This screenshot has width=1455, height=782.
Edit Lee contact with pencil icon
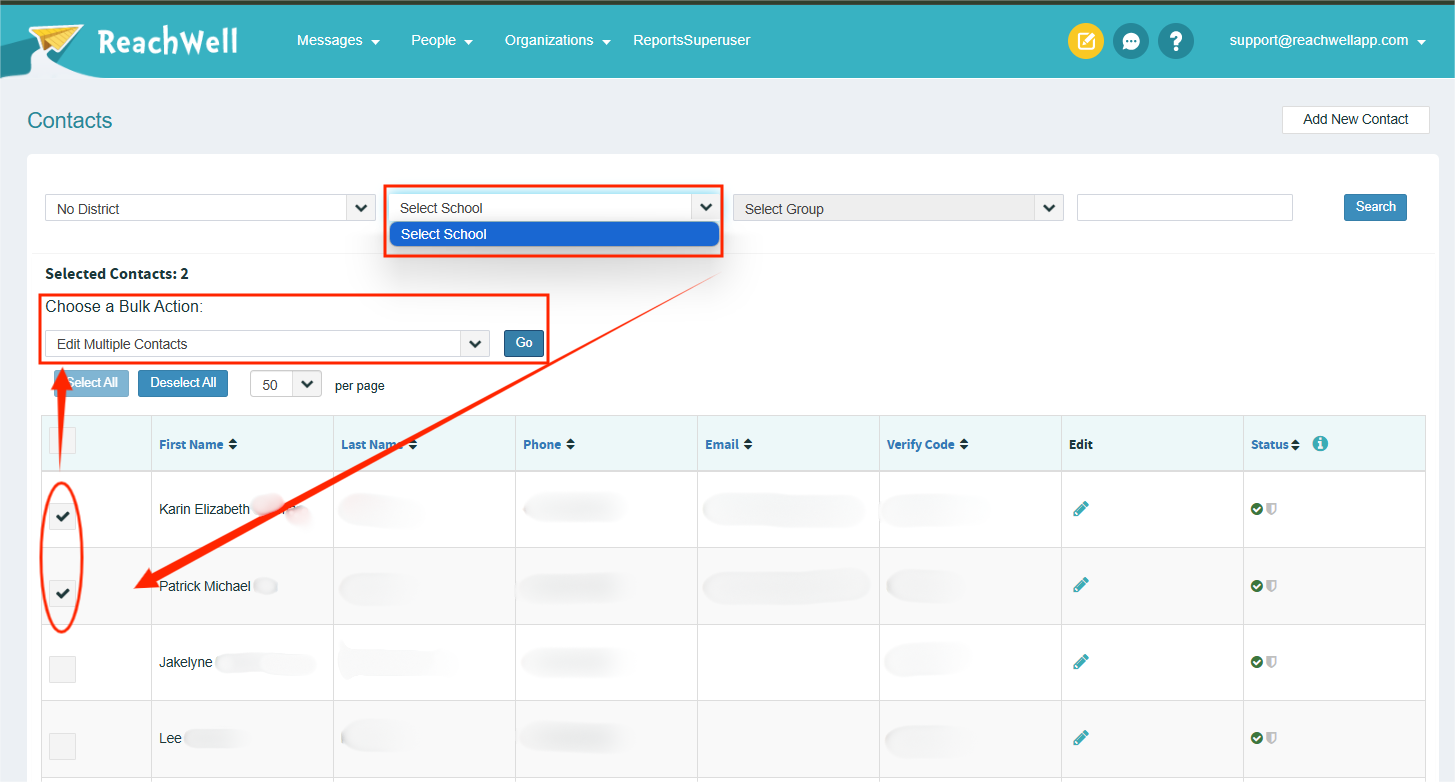1080,738
